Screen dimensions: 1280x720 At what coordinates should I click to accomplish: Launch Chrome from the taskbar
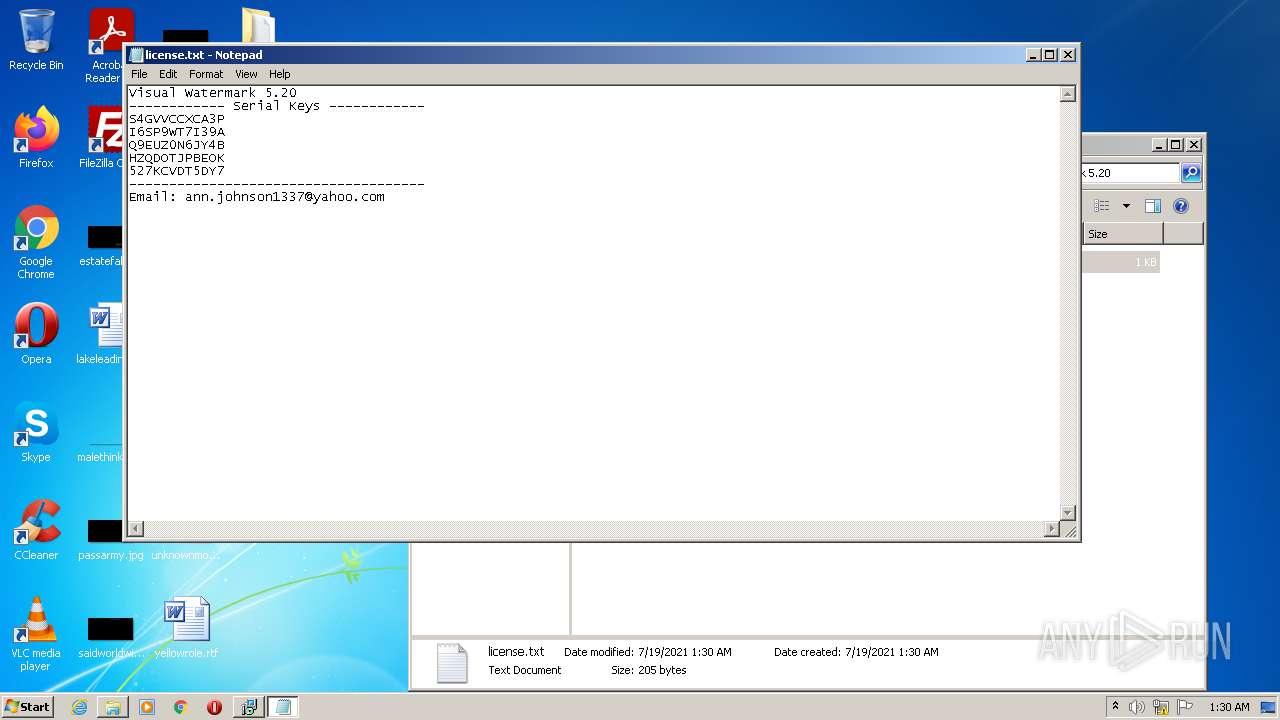pyautogui.click(x=181, y=707)
